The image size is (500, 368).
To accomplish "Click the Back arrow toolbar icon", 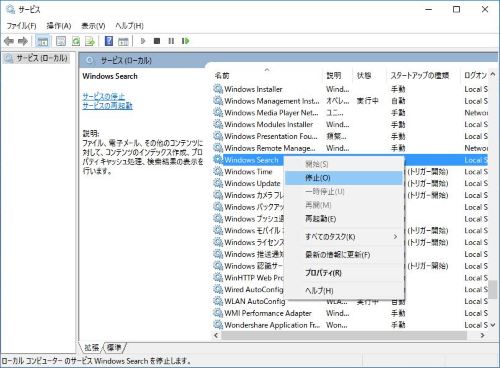I will [x=9, y=41].
